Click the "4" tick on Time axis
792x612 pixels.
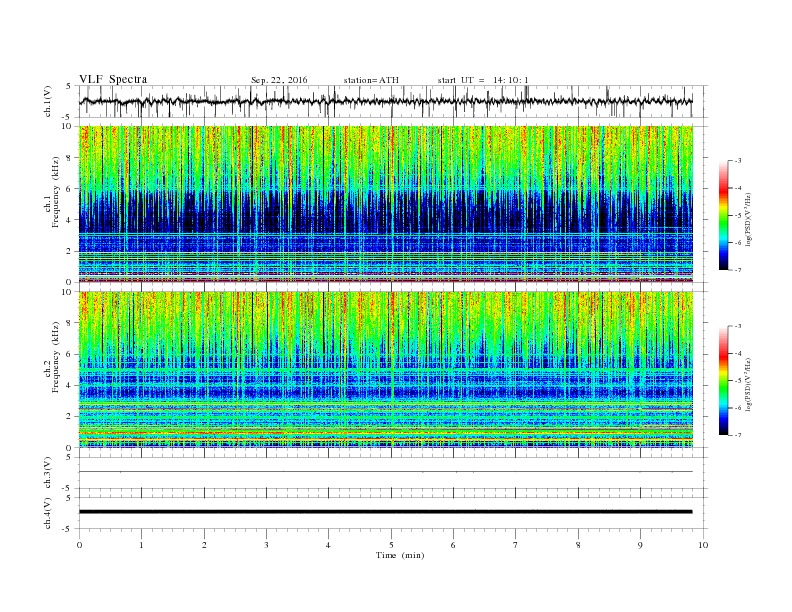[328, 545]
